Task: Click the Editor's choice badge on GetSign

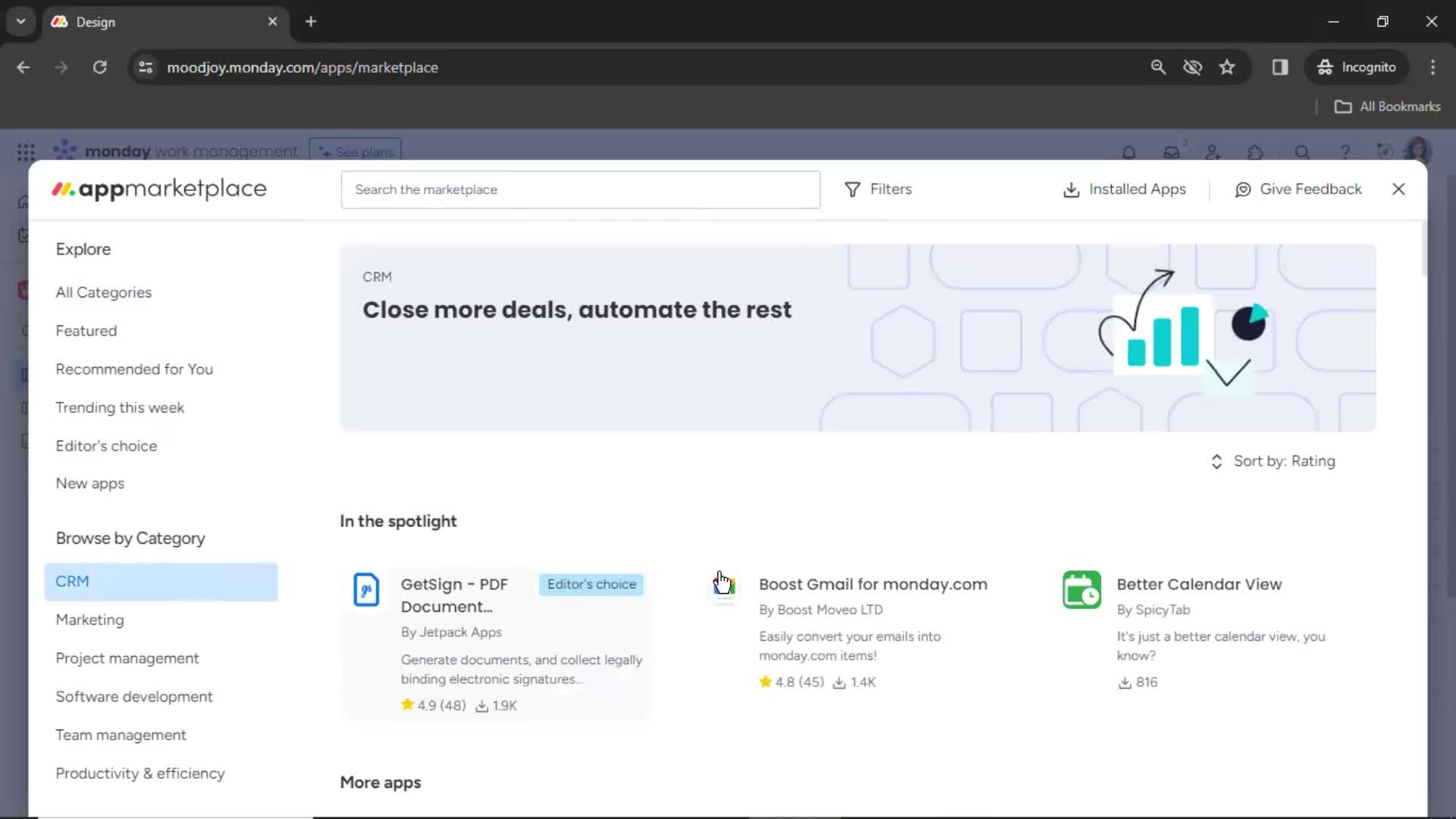Action: pyautogui.click(x=591, y=585)
